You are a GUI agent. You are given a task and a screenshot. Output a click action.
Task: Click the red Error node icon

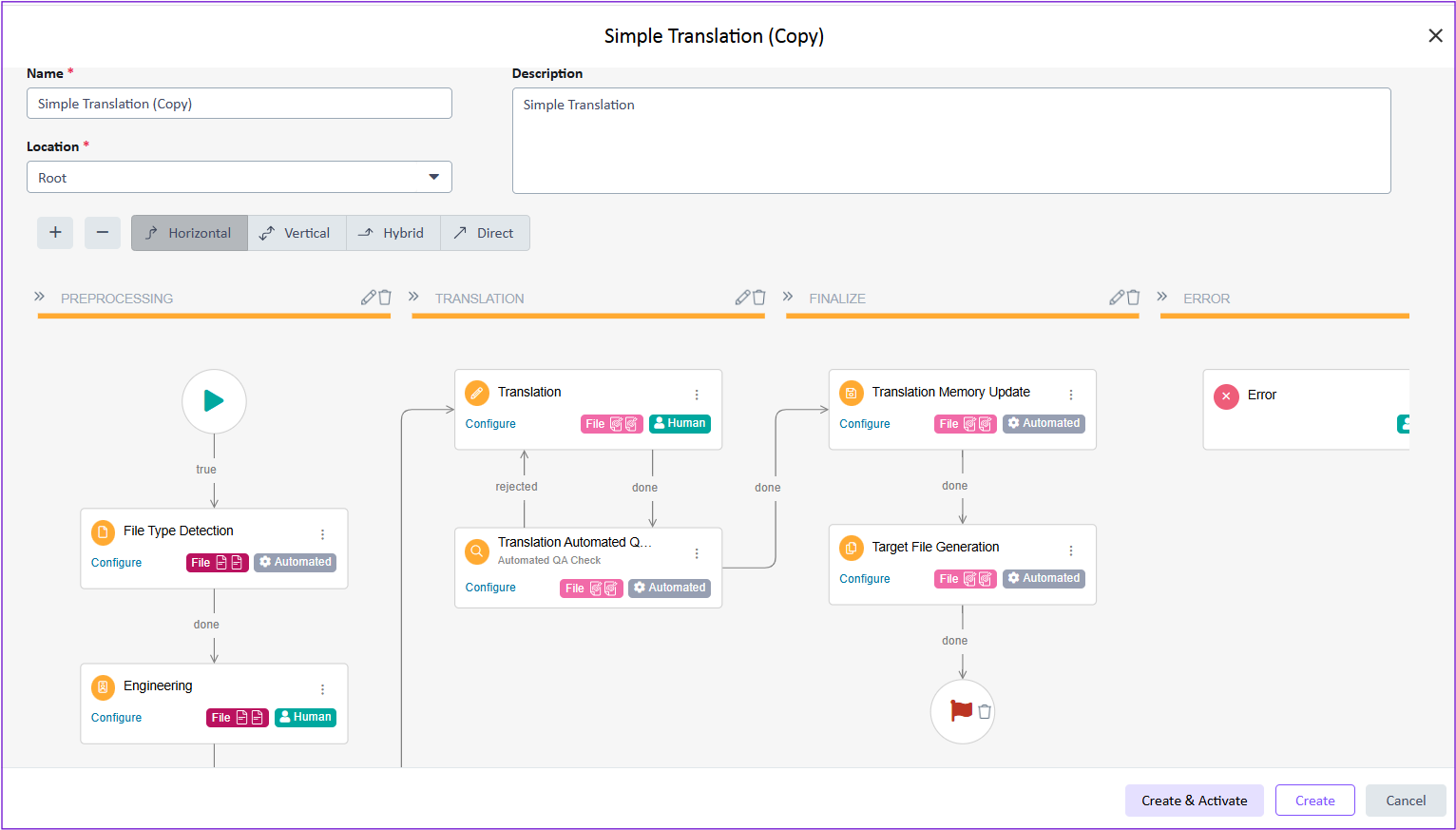coord(1226,396)
